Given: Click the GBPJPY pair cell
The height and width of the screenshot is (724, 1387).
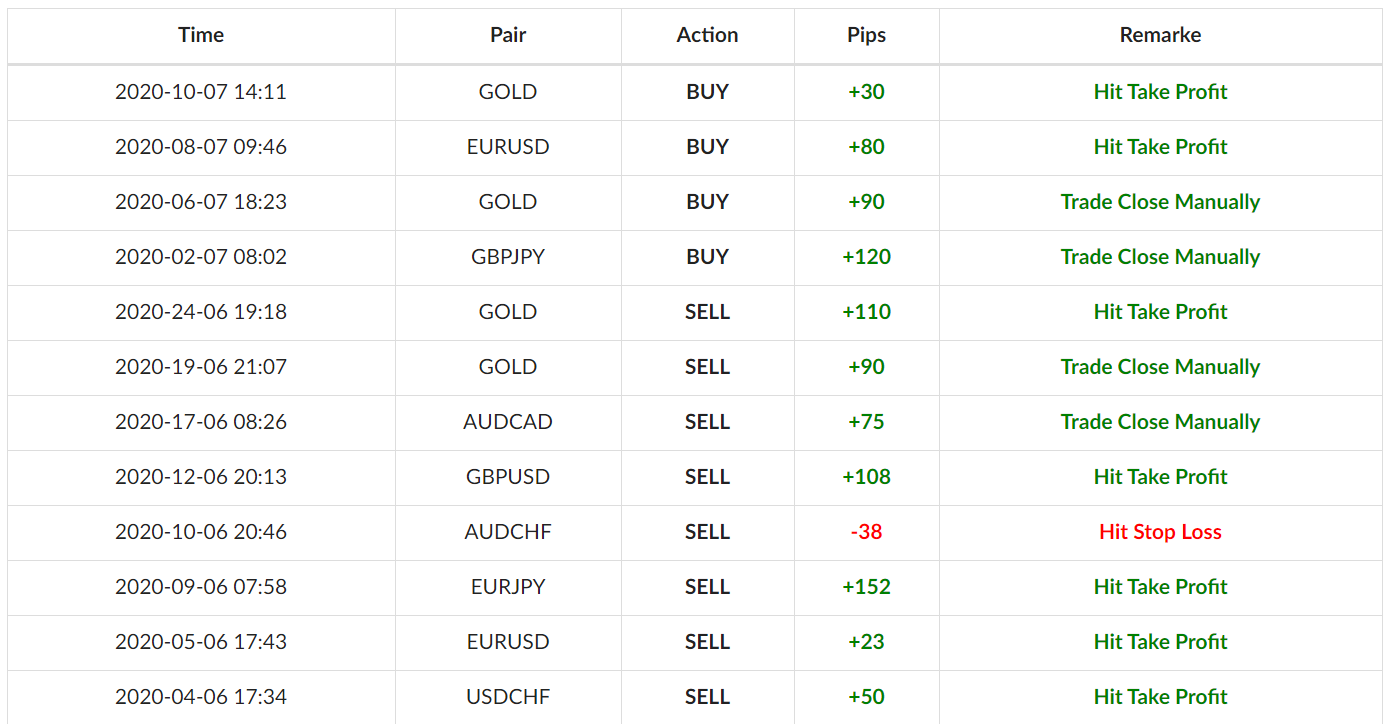Looking at the screenshot, I should pos(508,257).
